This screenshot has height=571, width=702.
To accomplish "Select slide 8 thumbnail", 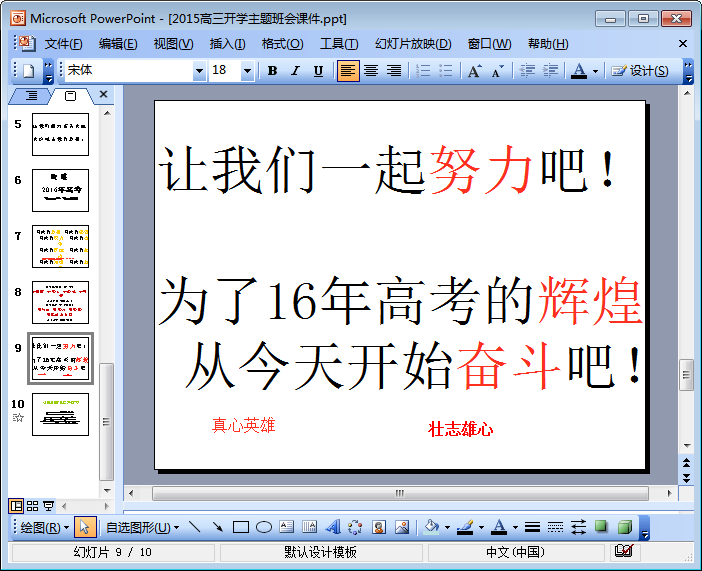I will coord(60,302).
